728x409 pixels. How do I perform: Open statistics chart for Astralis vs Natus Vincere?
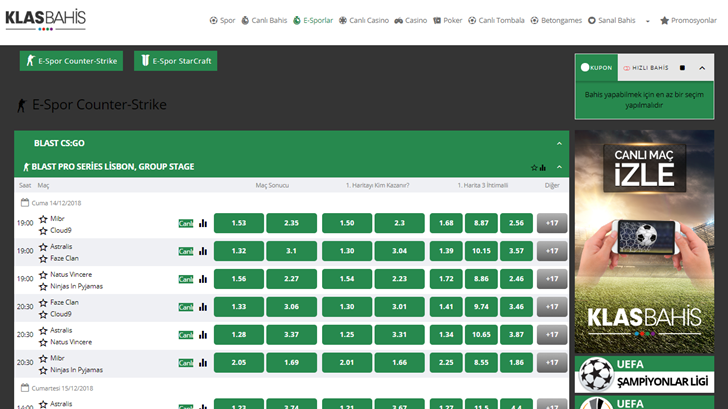pyautogui.click(x=203, y=335)
